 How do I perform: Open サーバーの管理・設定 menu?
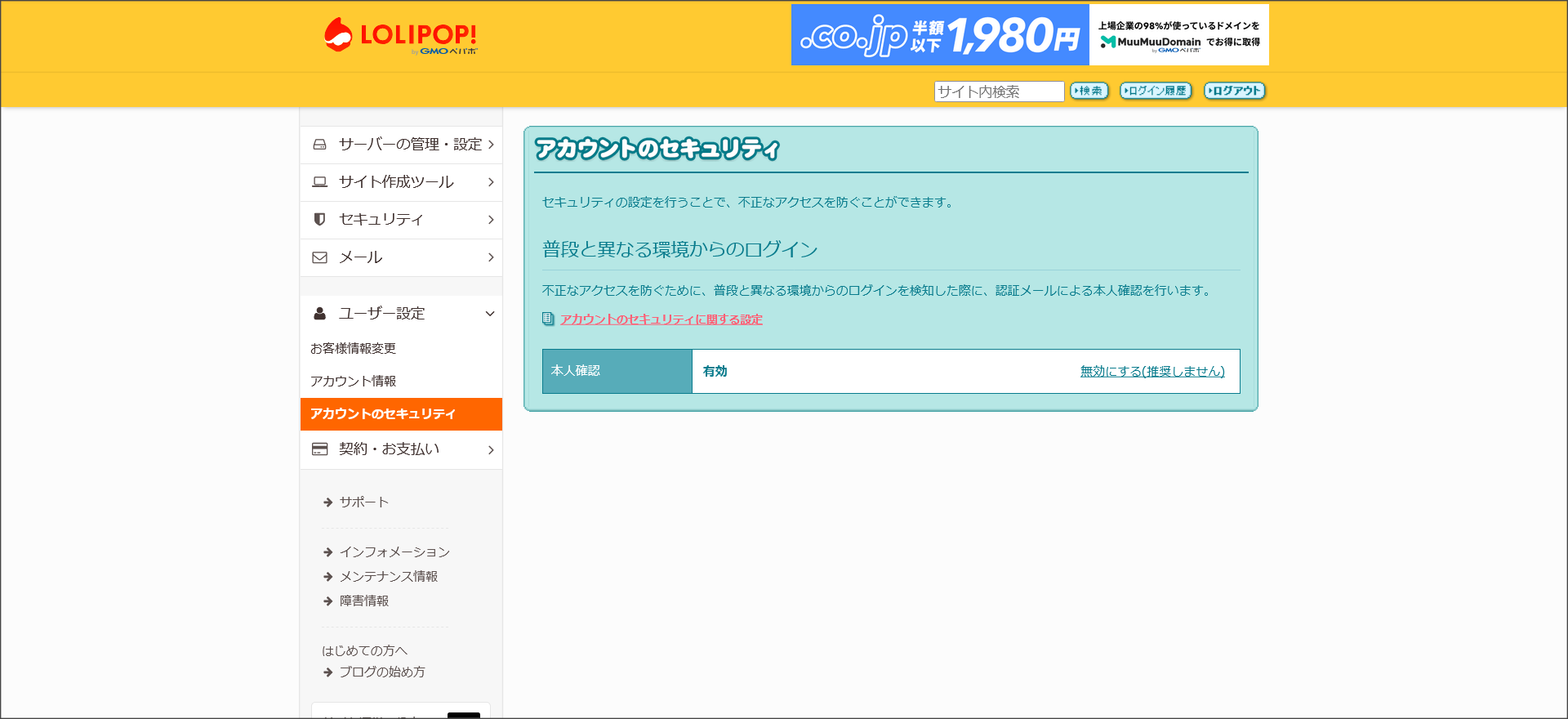pos(401,145)
